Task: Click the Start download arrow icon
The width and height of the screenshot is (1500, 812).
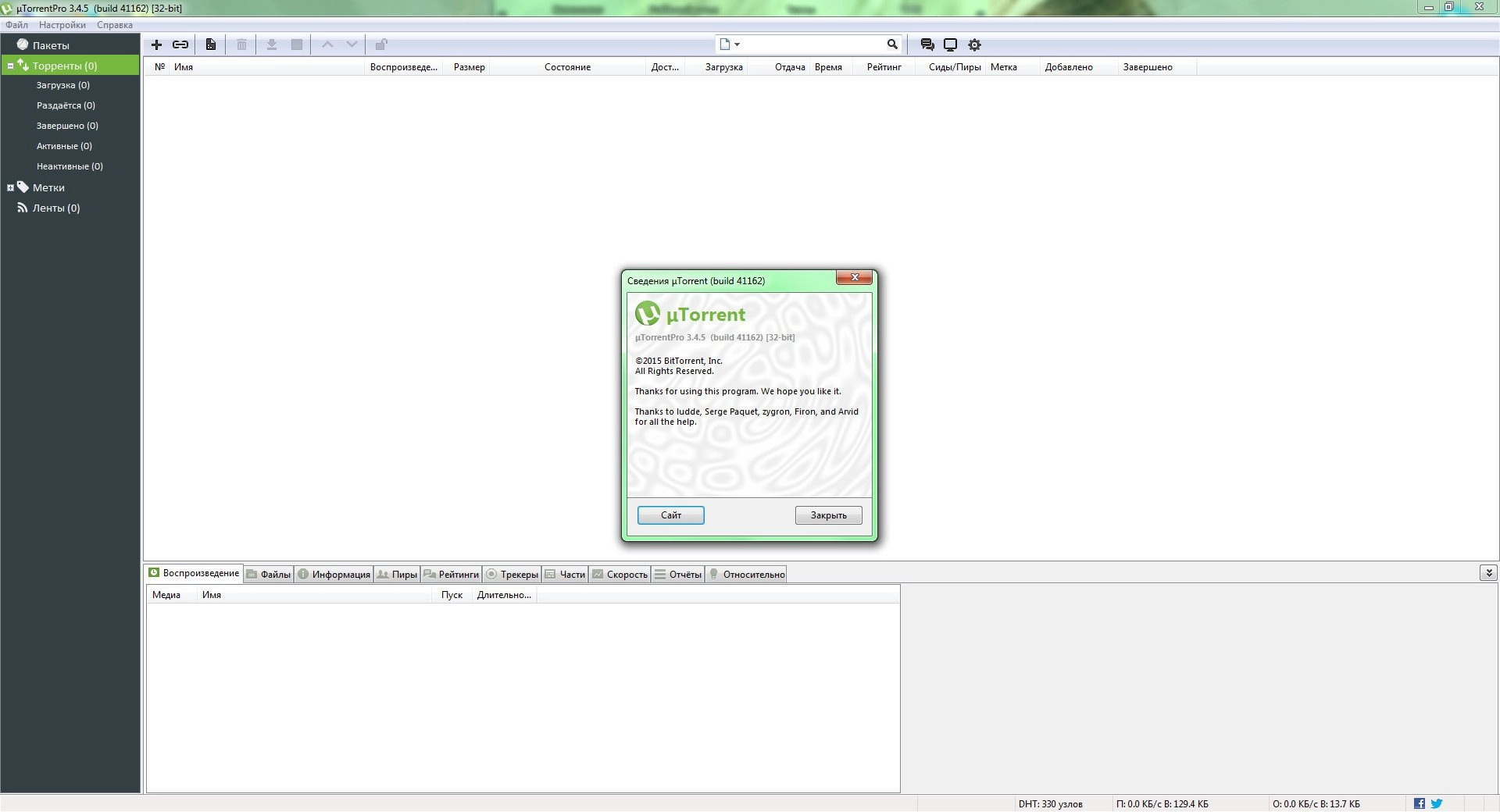Action: tap(272, 45)
